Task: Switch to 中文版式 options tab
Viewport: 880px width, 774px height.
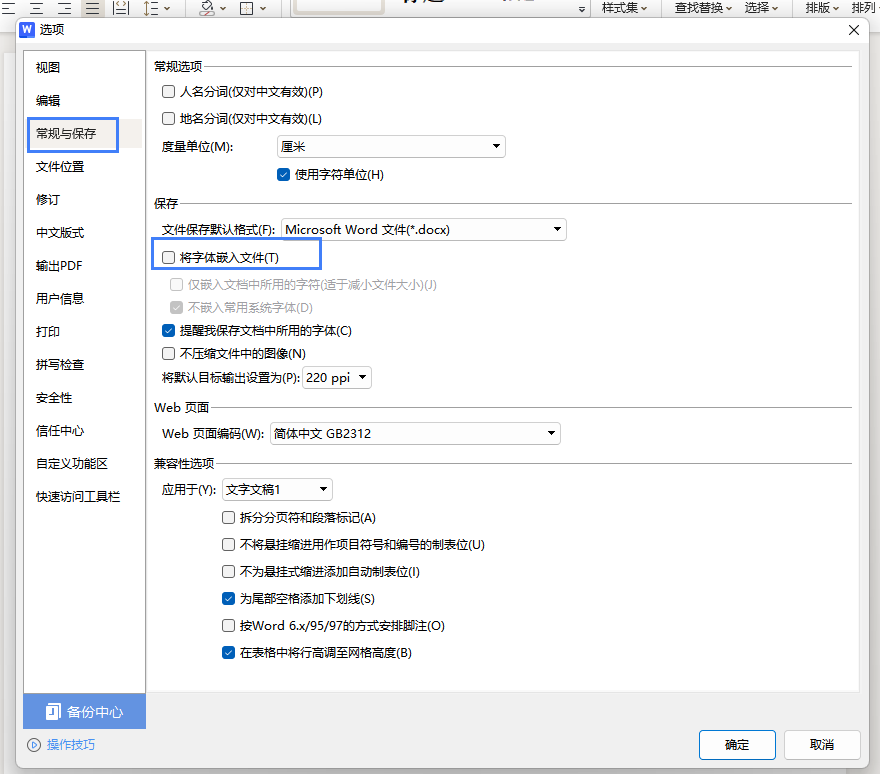Action: click(x=60, y=233)
